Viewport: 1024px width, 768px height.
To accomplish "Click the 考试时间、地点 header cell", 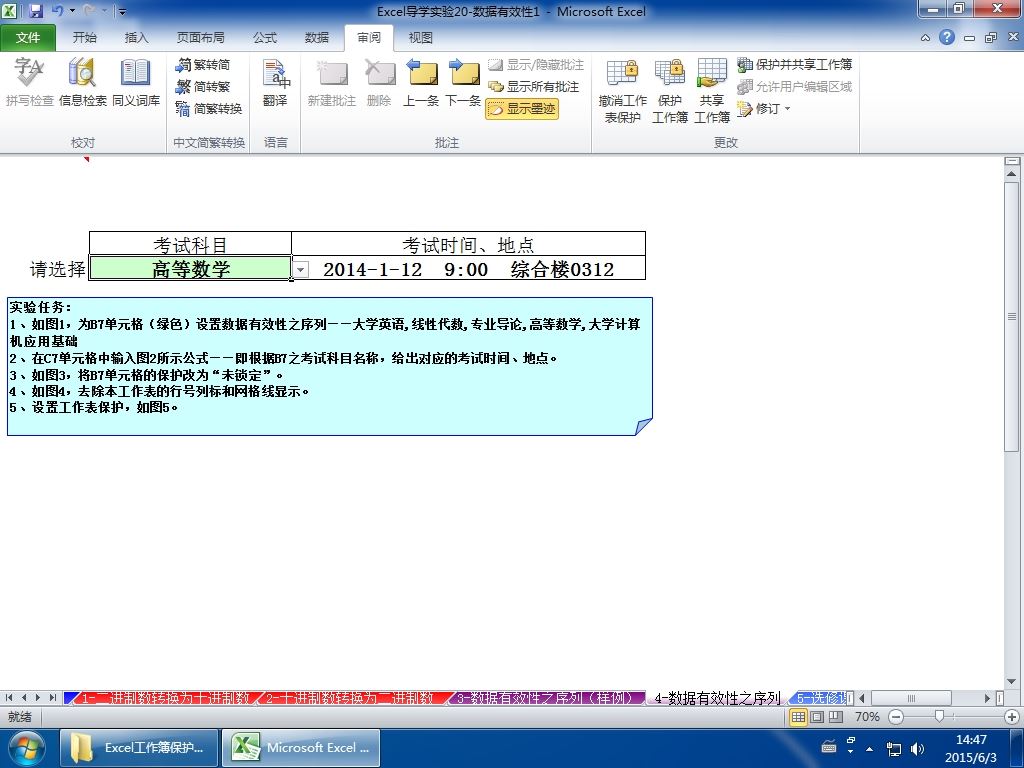I will 468,244.
